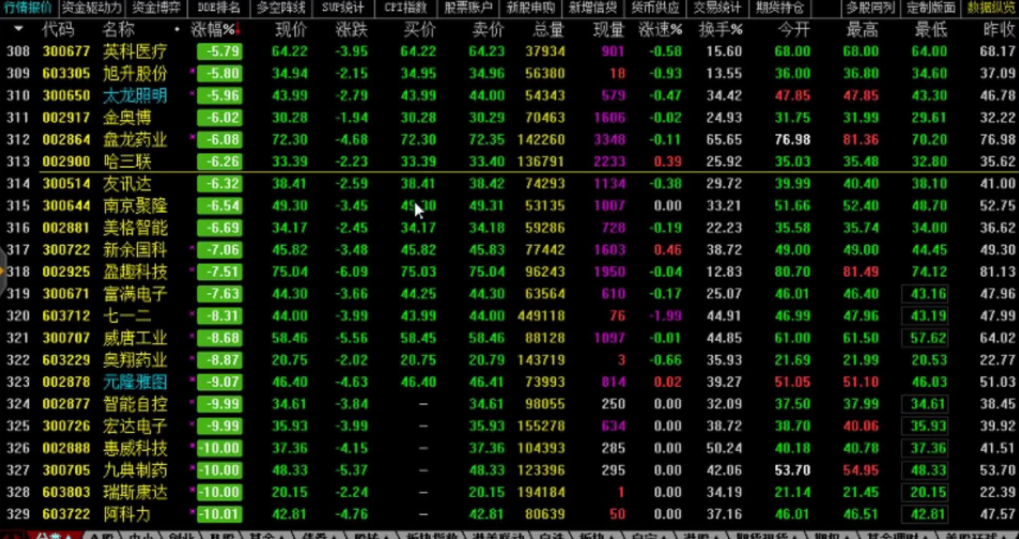Sort by the 代码 column header

pyautogui.click(x=58, y=29)
